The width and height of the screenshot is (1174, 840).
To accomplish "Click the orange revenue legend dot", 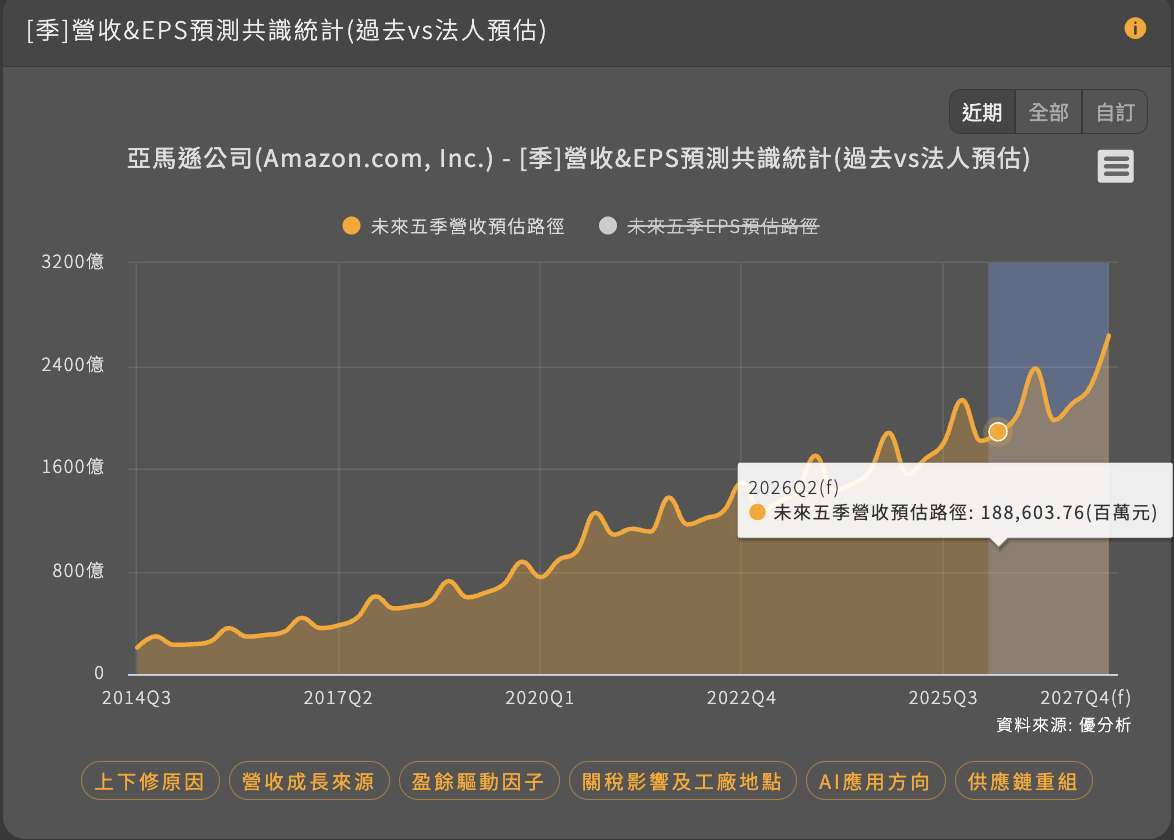I will [x=351, y=226].
